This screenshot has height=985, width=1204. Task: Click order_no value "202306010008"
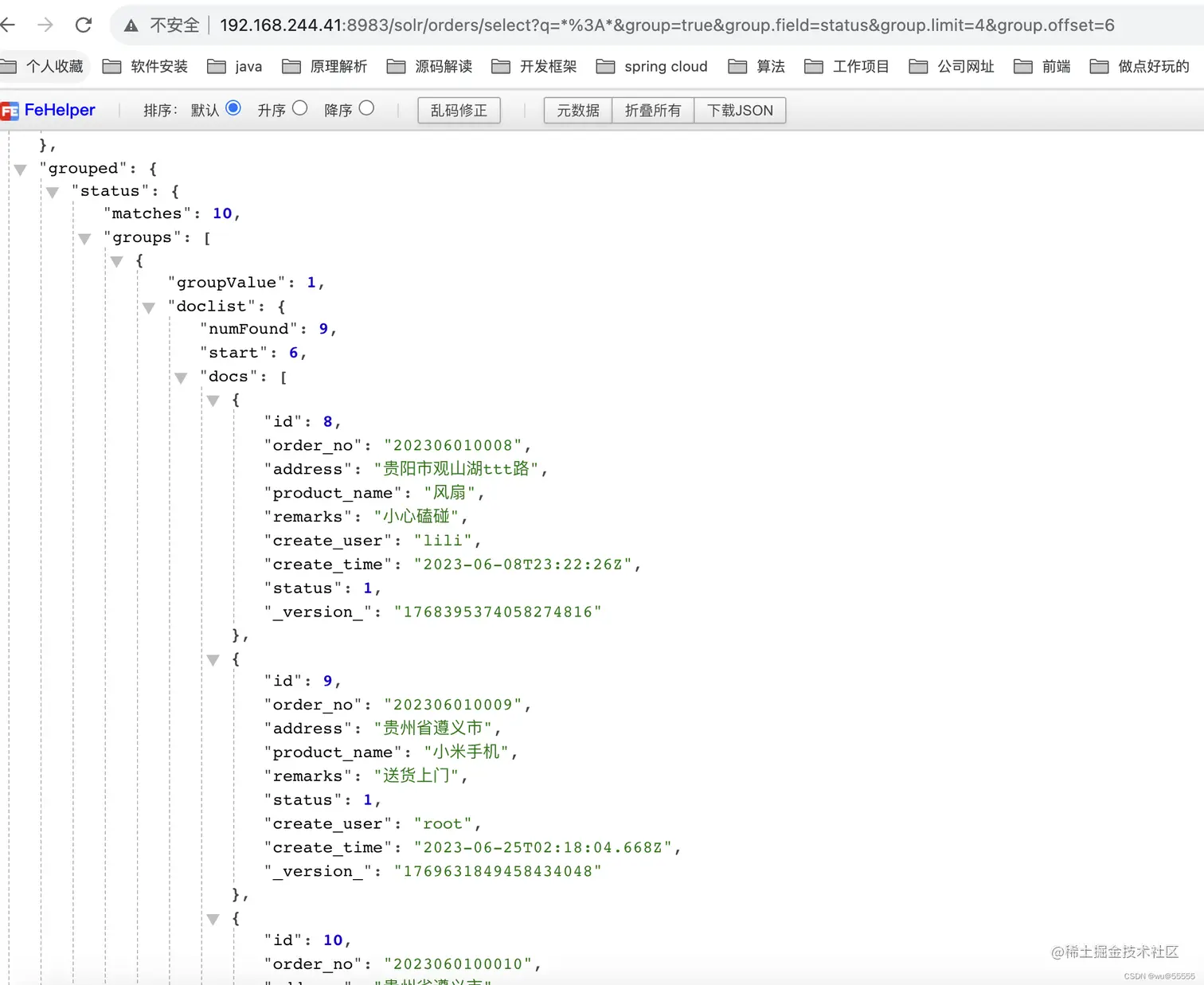[452, 445]
